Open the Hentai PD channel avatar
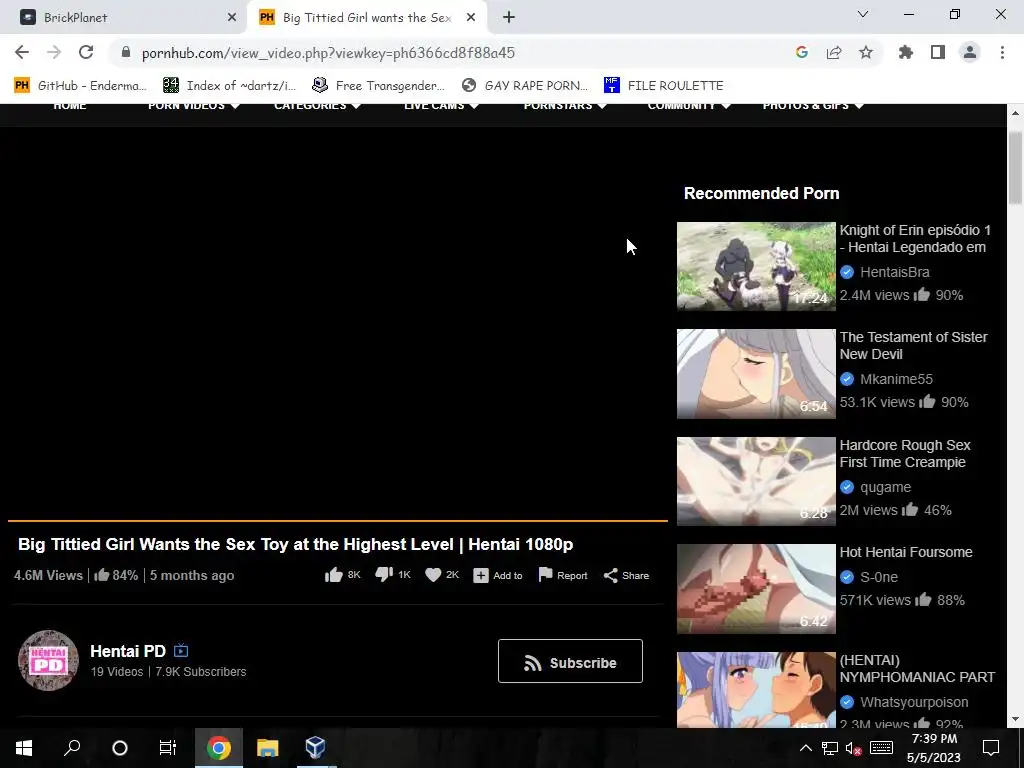This screenshot has width=1024, height=768. click(48, 660)
